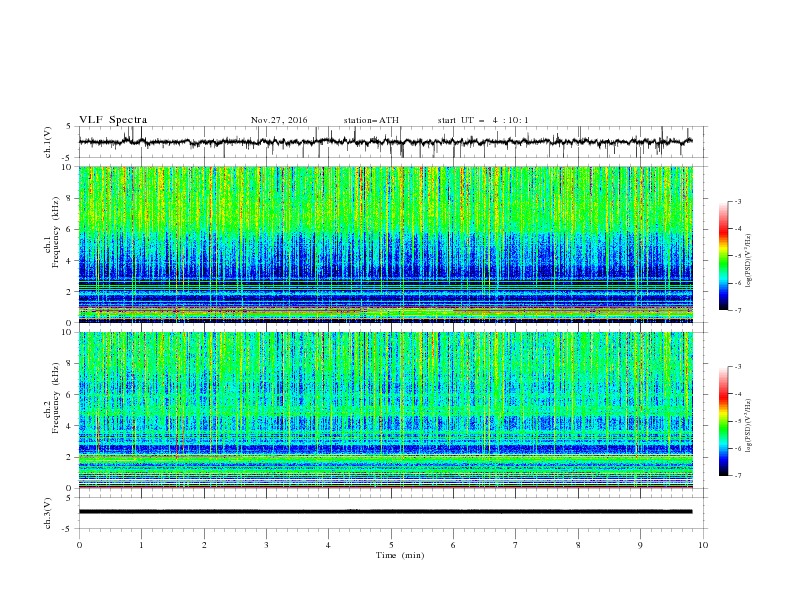This screenshot has width=792, height=612.
Task: Click the VLF Spectra title text
Action: (x=113, y=120)
